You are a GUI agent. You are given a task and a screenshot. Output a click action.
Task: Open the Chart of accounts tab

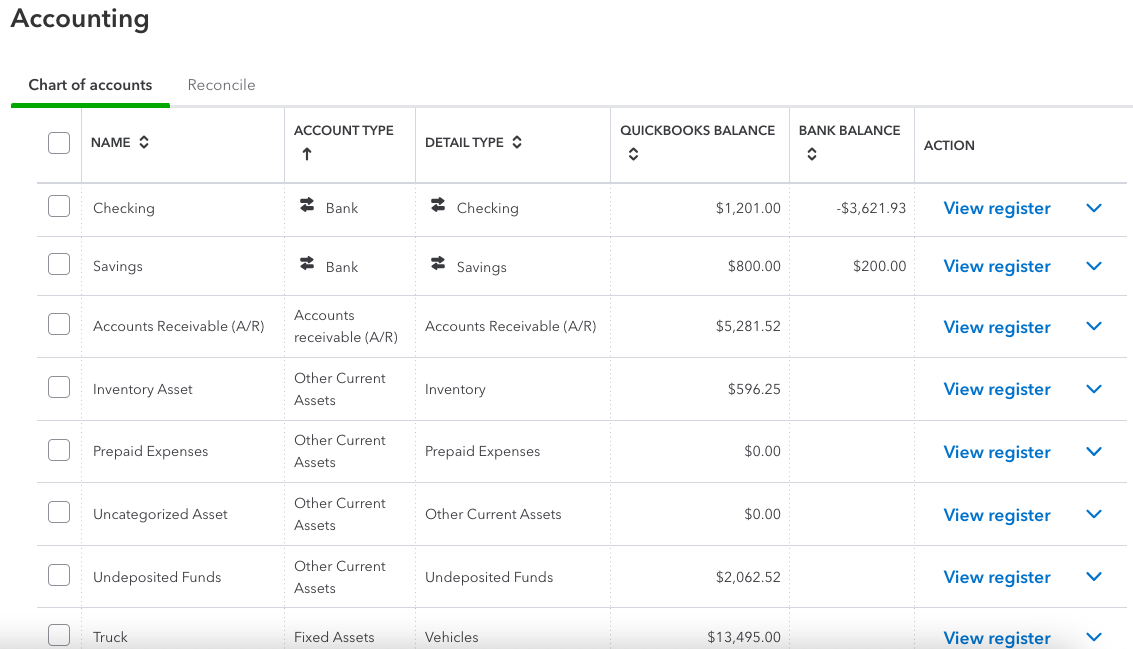pos(90,85)
